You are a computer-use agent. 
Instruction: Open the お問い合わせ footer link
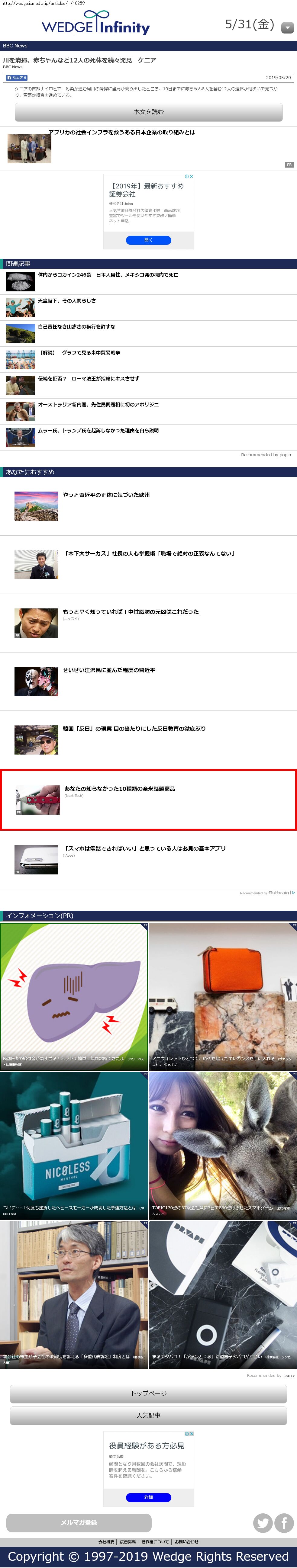tap(186, 1542)
